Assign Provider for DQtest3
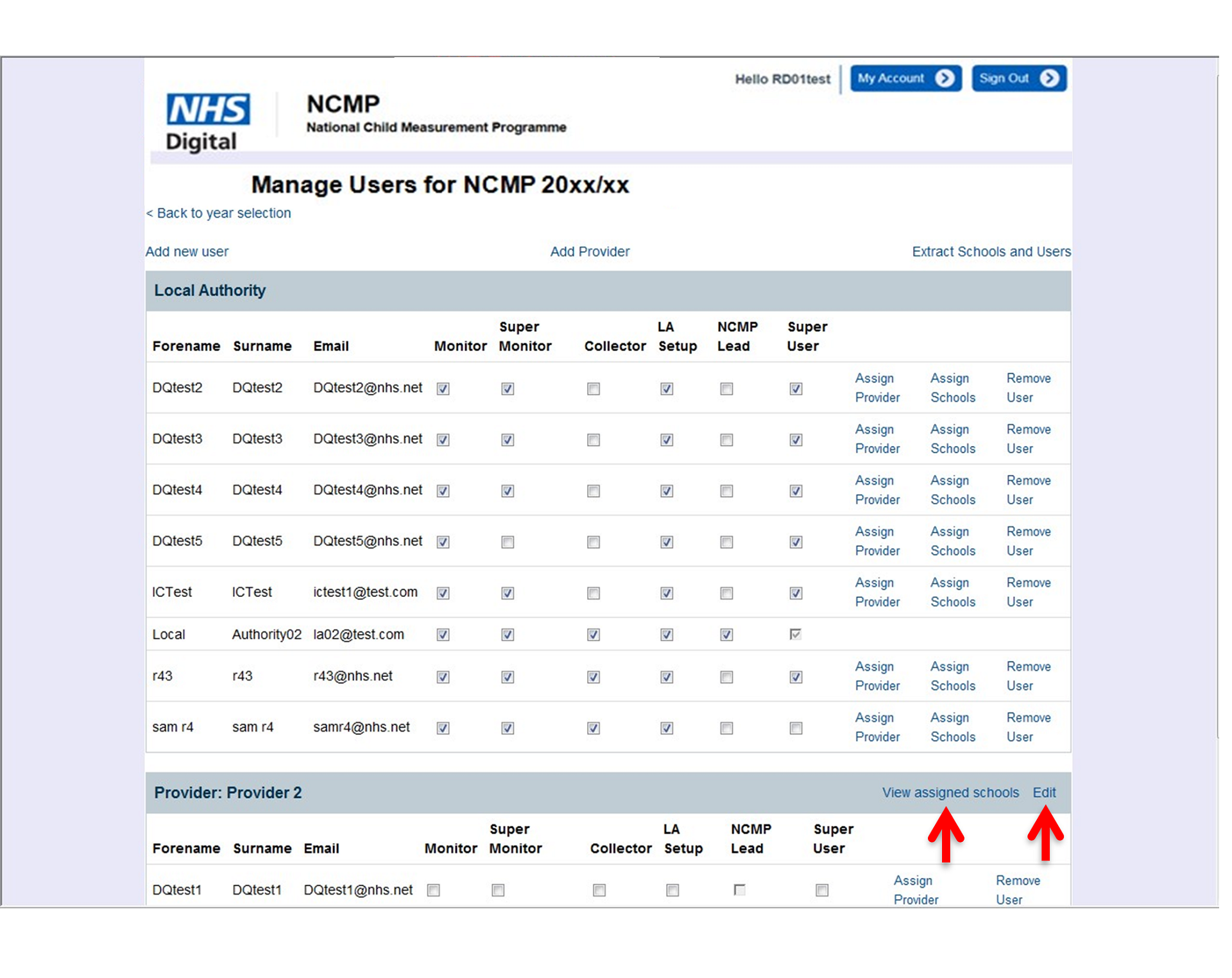This screenshot has width=1232, height=978. [x=877, y=439]
